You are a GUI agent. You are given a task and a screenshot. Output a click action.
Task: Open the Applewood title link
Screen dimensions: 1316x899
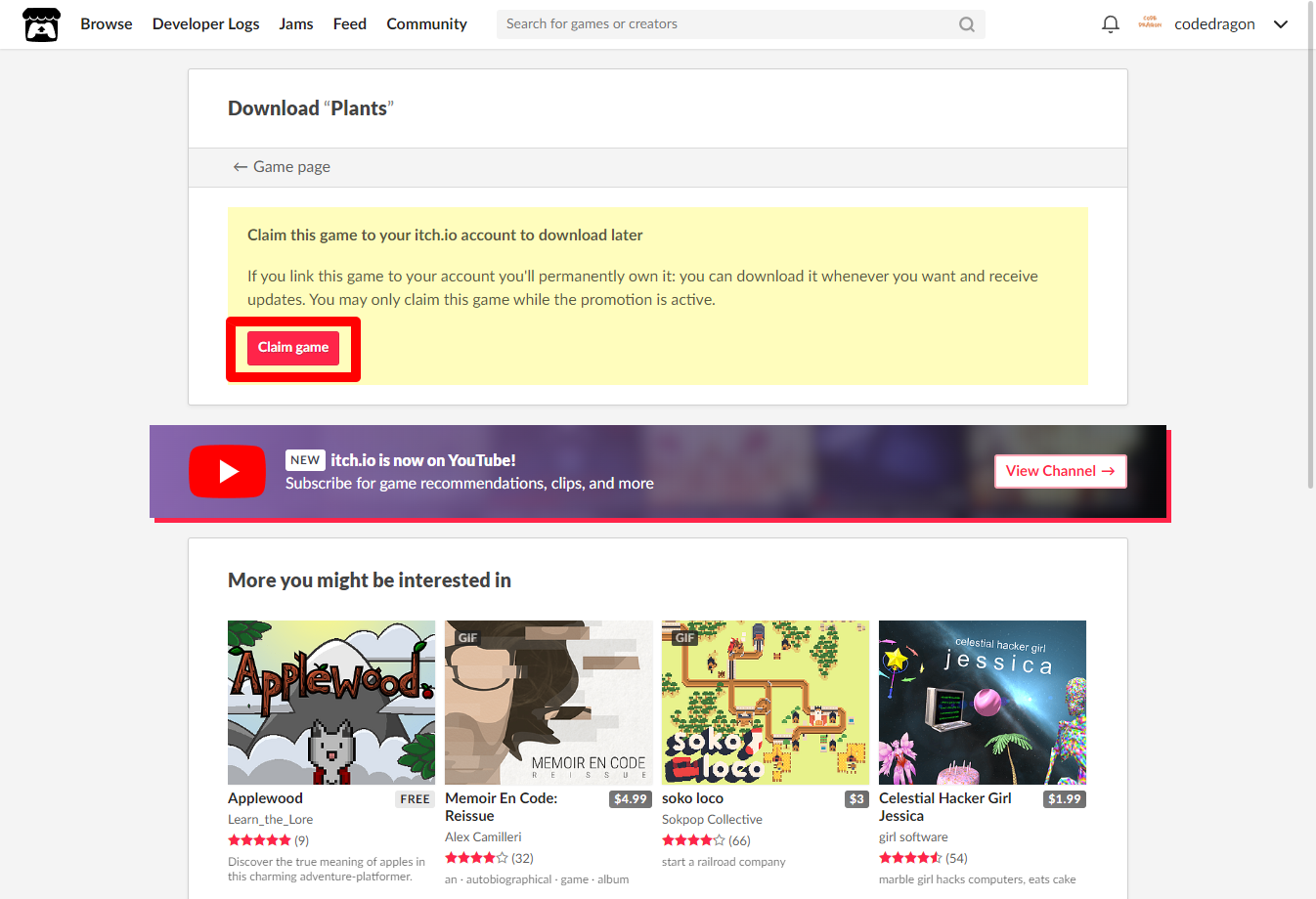click(x=266, y=798)
